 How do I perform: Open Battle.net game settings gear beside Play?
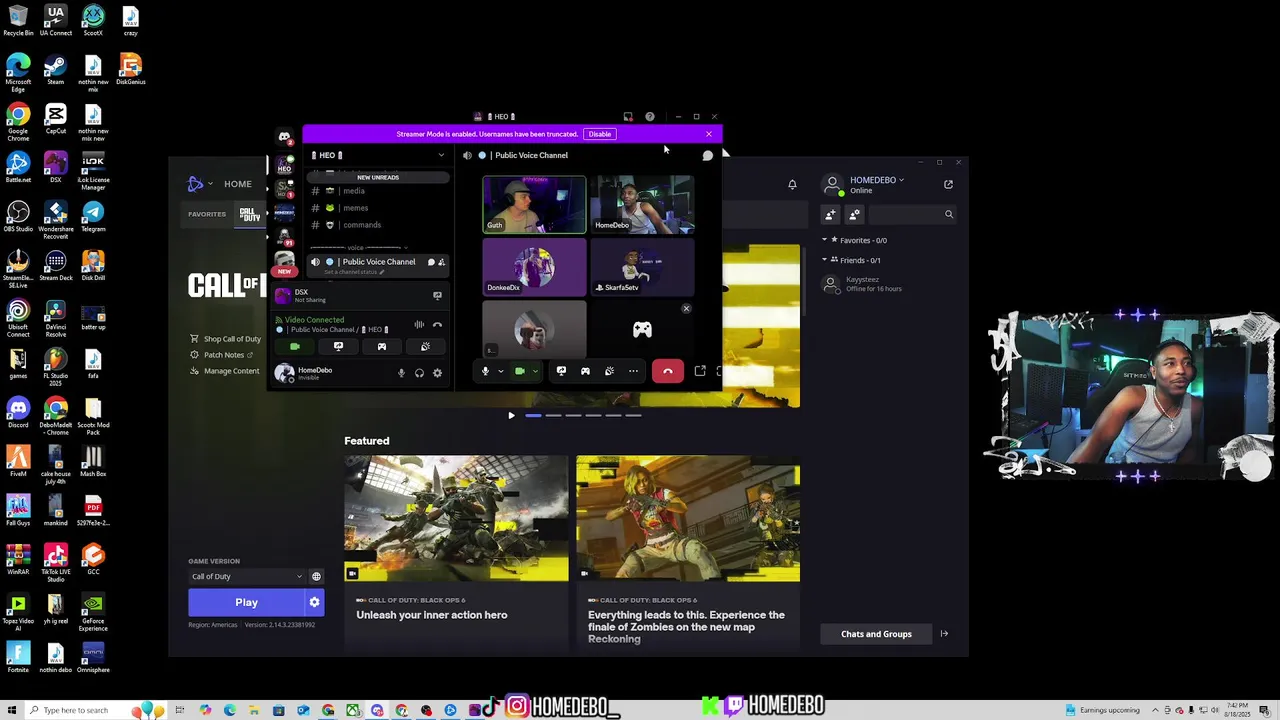(x=314, y=602)
